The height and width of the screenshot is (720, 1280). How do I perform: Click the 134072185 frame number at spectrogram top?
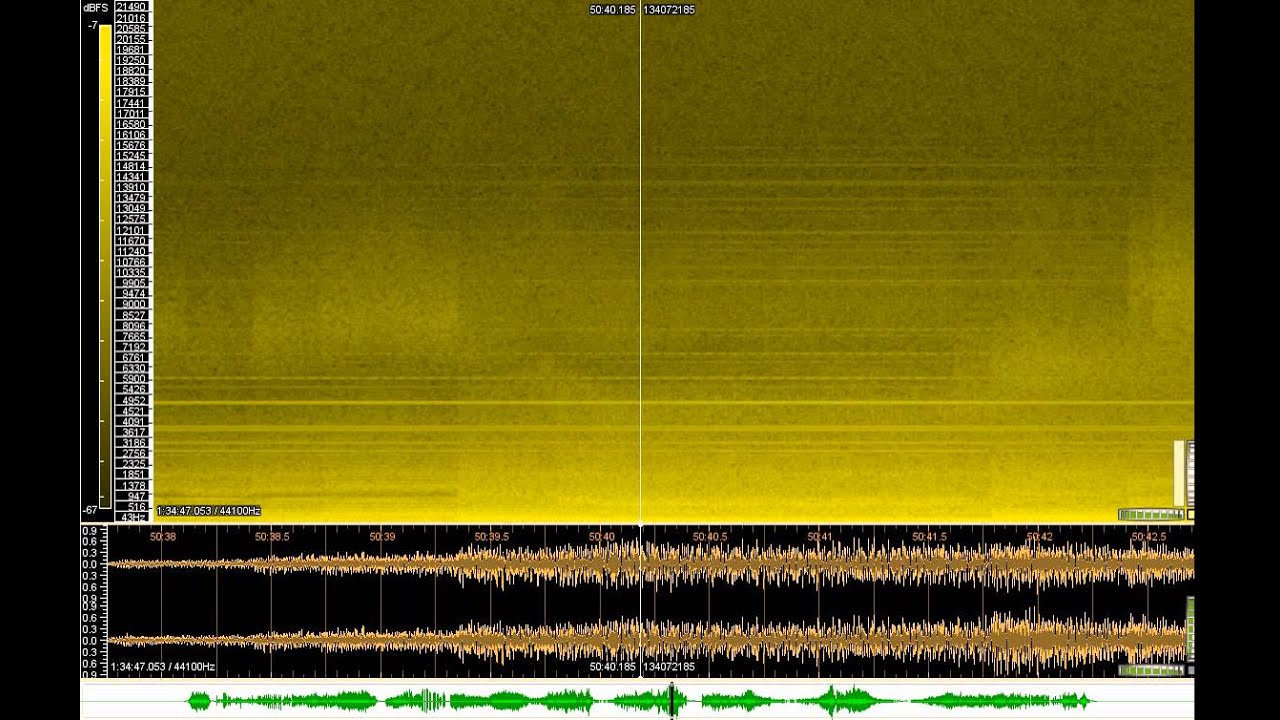tap(669, 10)
